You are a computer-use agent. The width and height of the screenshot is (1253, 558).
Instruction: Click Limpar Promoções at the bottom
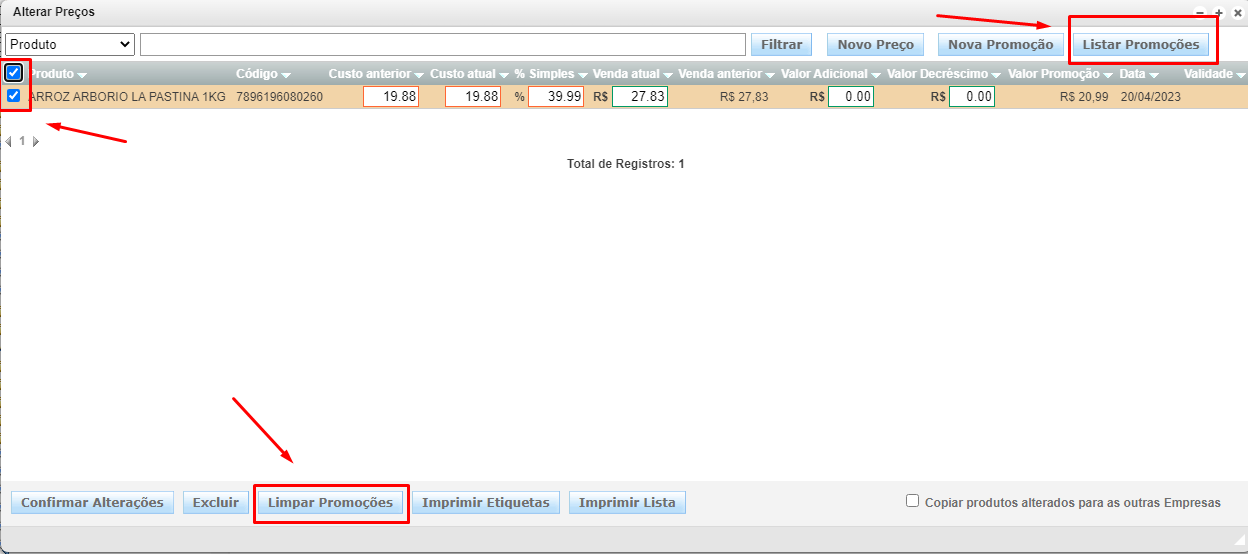click(x=330, y=502)
